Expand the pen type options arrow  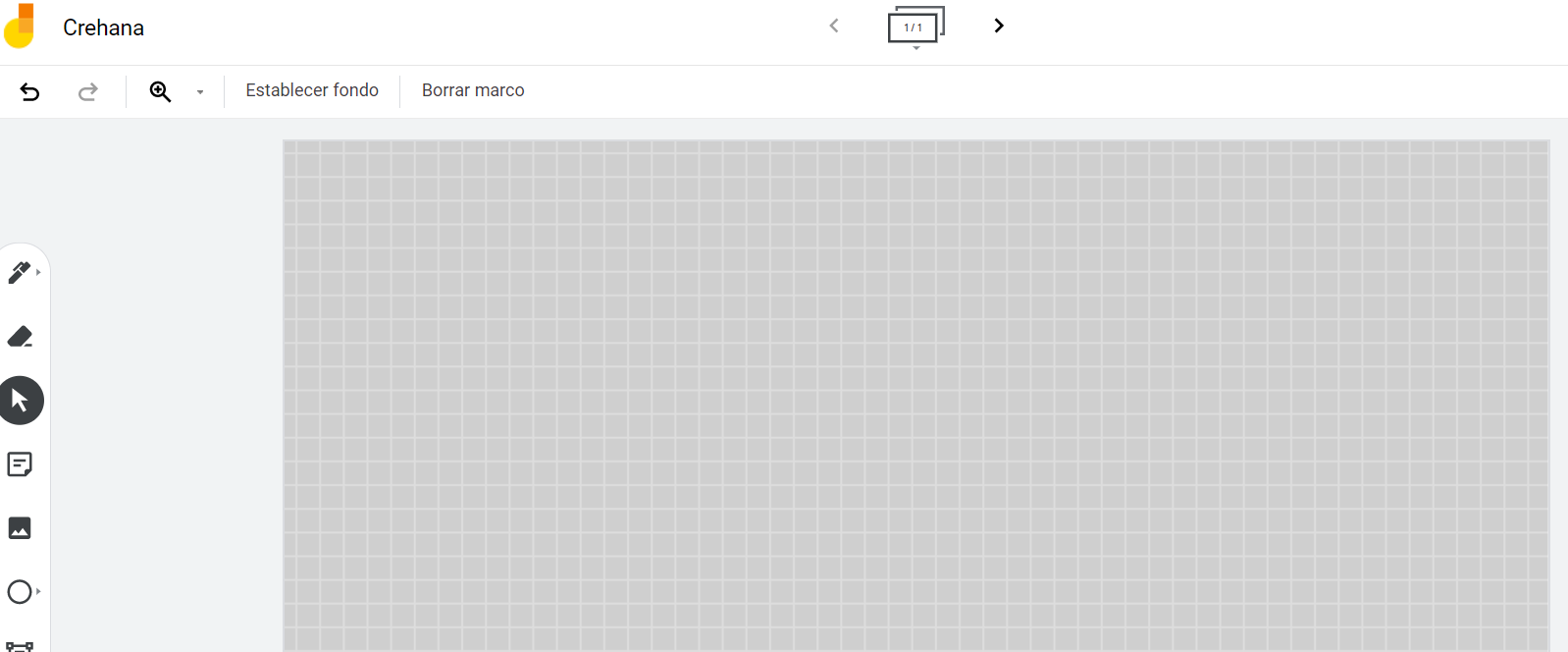pos(39,272)
